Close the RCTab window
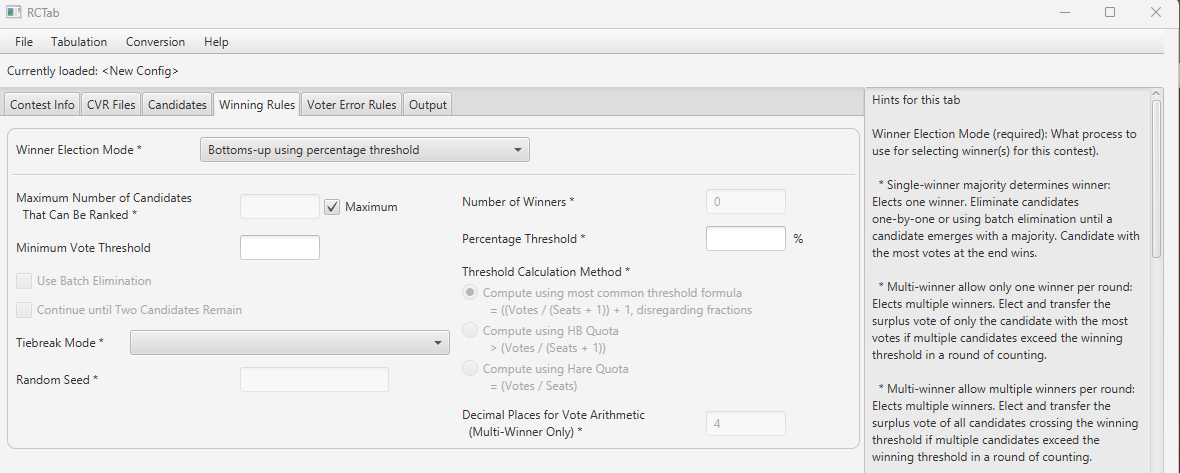This screenshot has height=473, width=1180. [x=1156, y=12]
